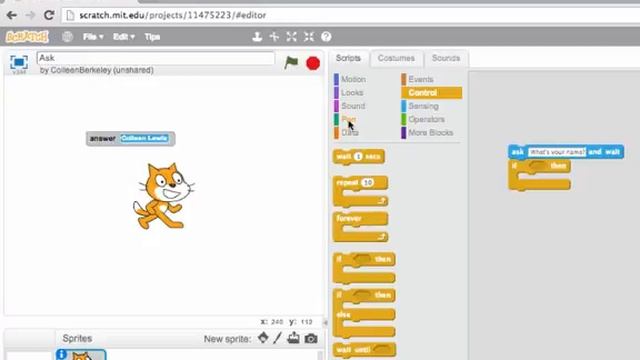This screenshot has width=640, height=360.
Task: Paint a new sprite with the brush icon
Action: point(278,338)
